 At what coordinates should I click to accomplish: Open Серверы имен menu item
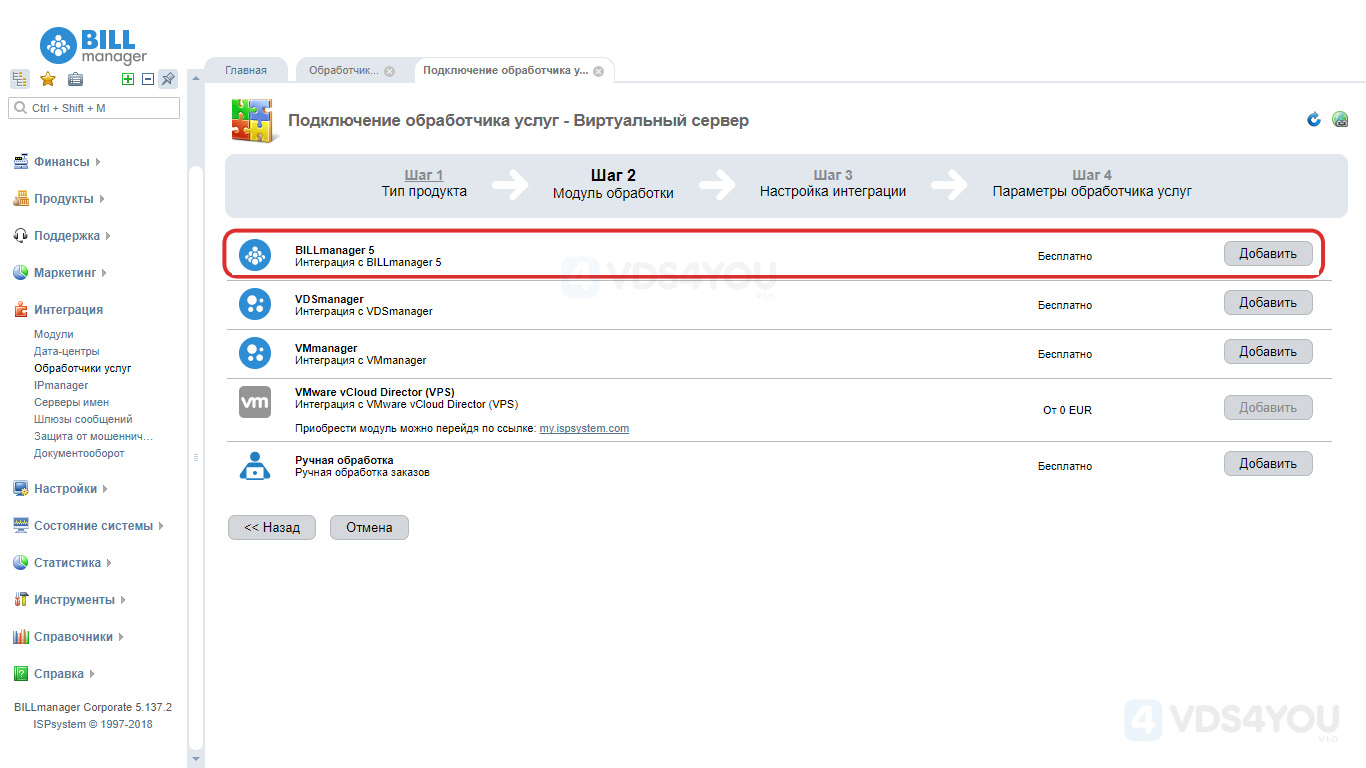coord(72,402)
